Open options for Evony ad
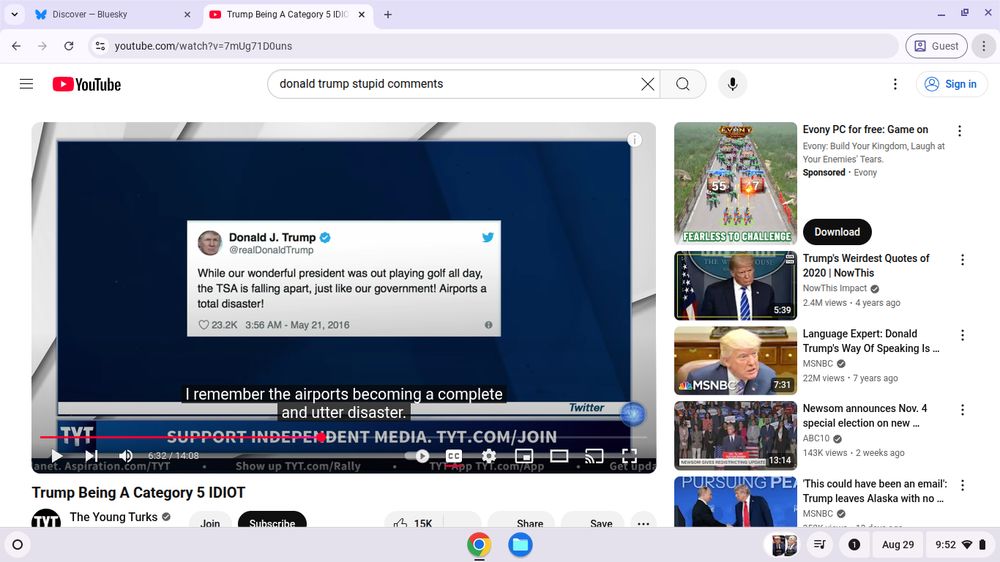Image resolution: width=1000 pixels, height=562 pixels. (x=959, y=131)
